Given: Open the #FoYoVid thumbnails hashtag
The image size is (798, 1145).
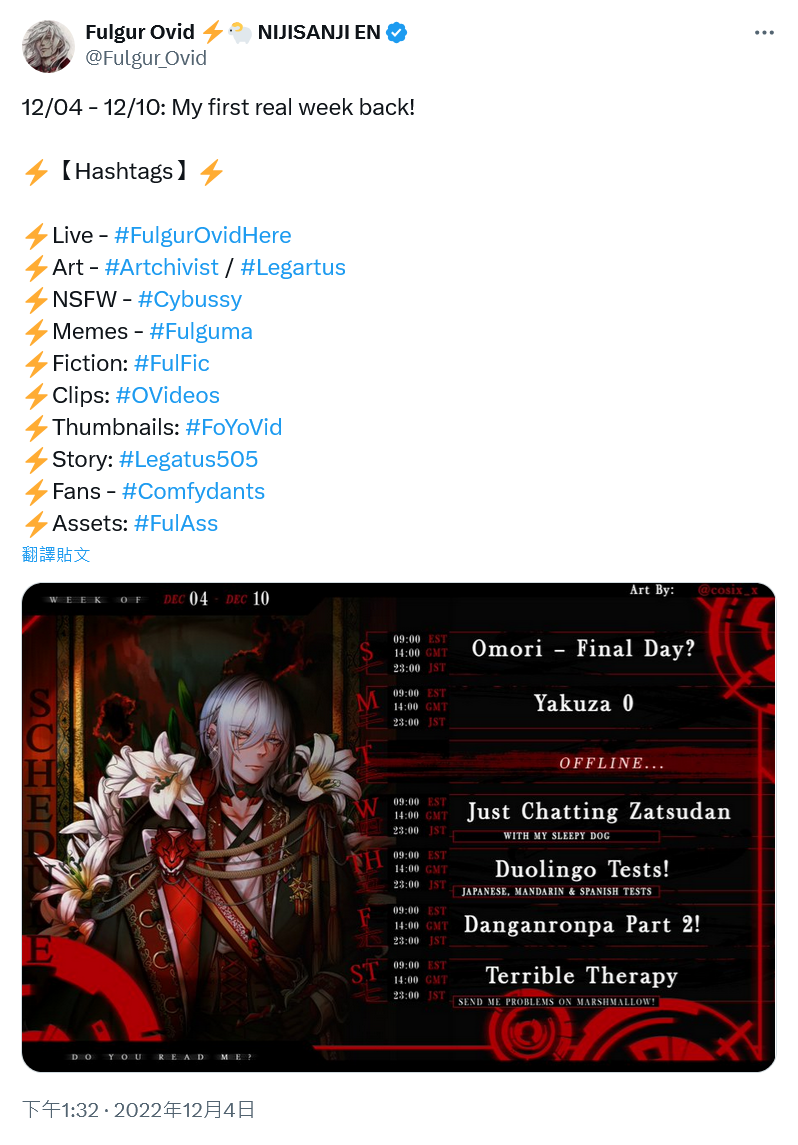Looking at the screenshot, I should [x=234, y=427].
